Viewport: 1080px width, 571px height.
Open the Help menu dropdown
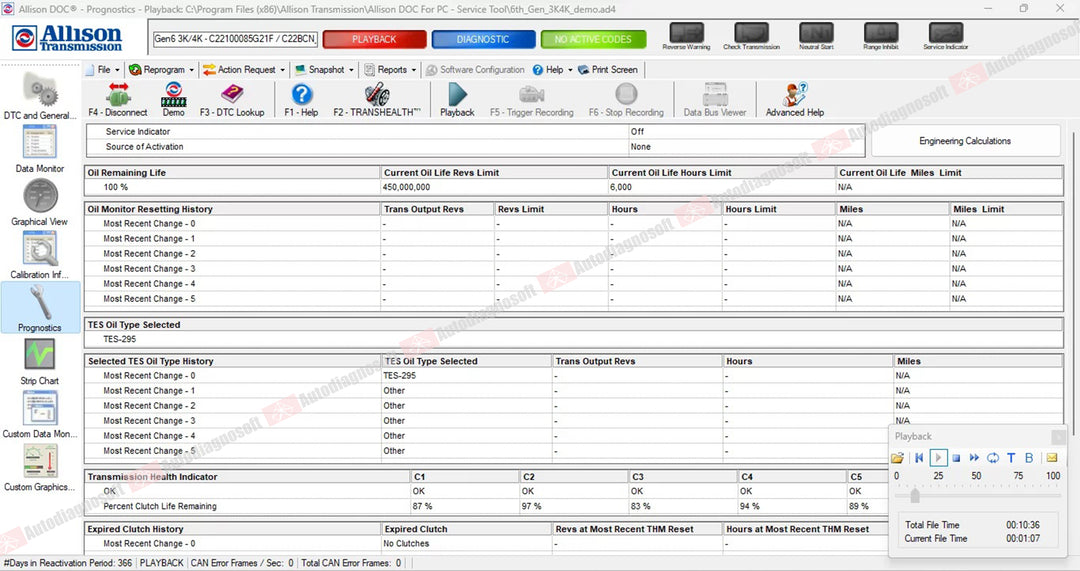(x=552, y=70)
